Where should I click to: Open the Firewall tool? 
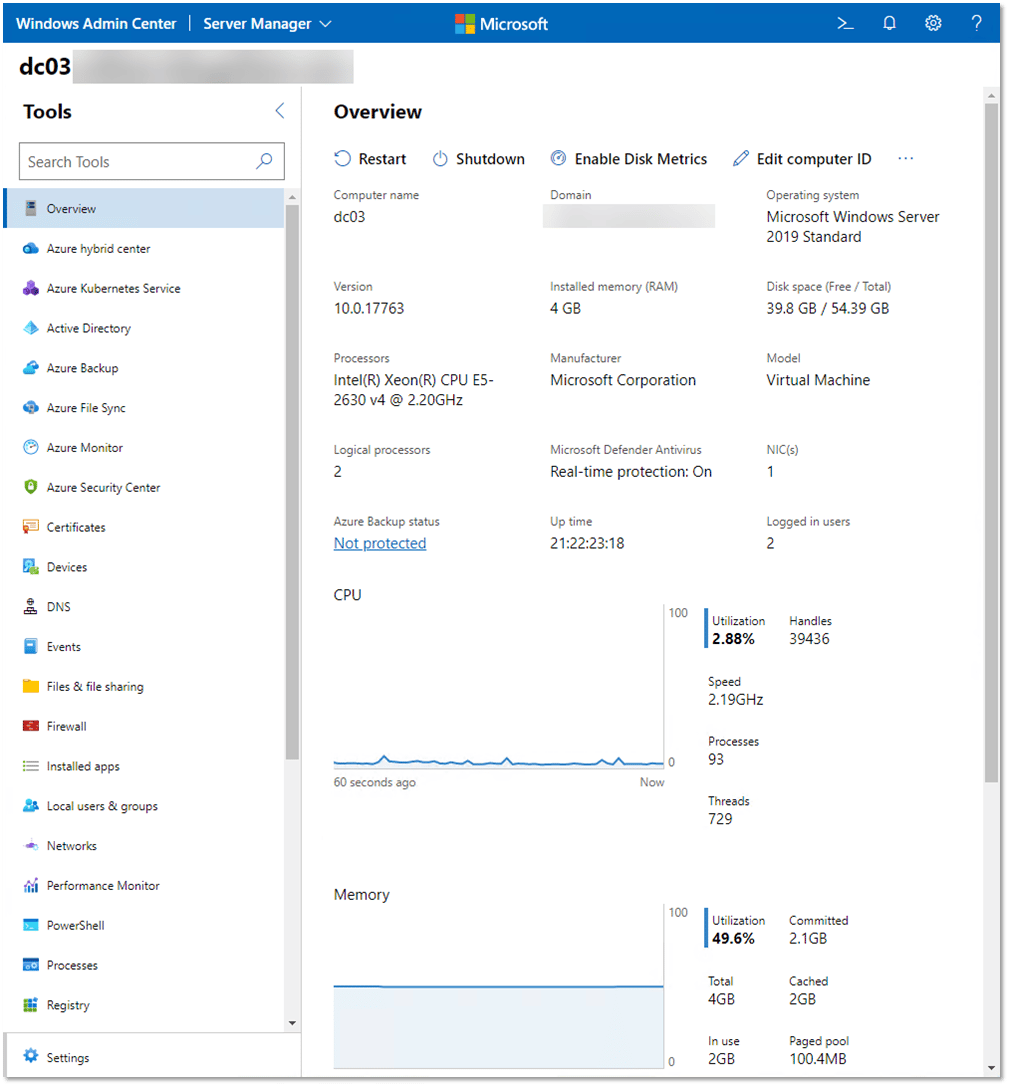click(x=144, y=726)
